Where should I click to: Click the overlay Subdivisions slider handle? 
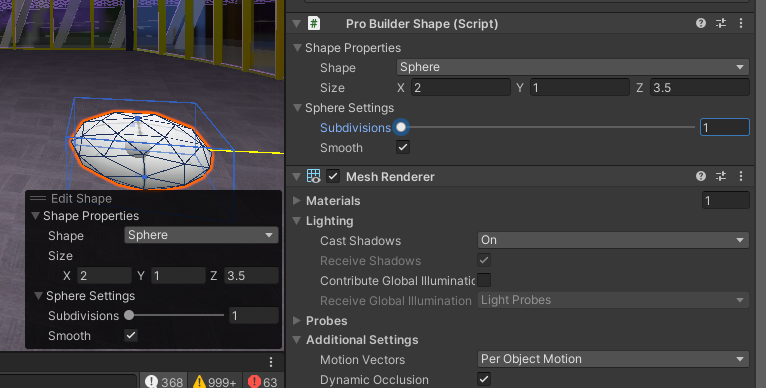(129, 315)
